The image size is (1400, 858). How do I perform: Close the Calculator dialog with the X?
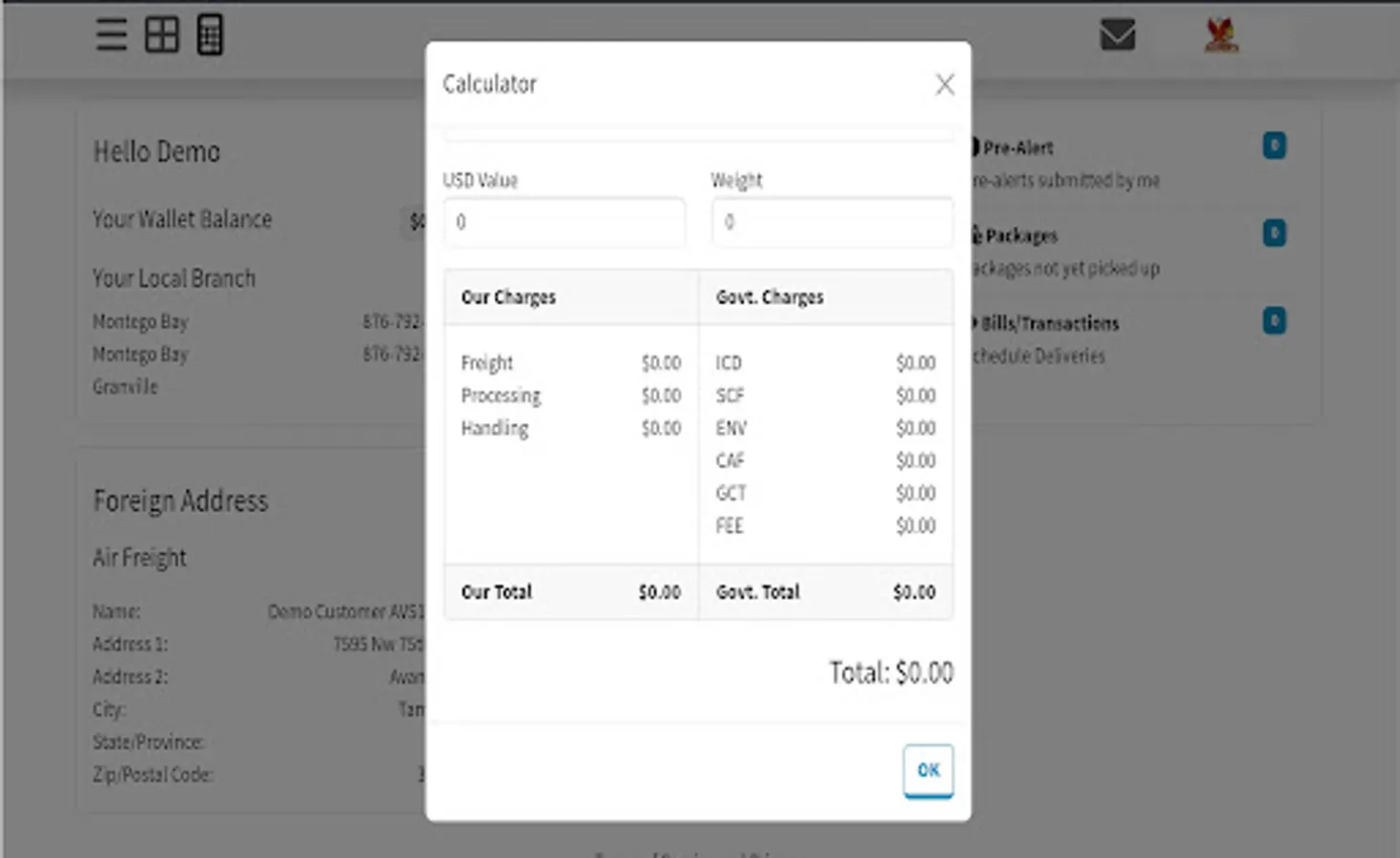tap(944, 85)
